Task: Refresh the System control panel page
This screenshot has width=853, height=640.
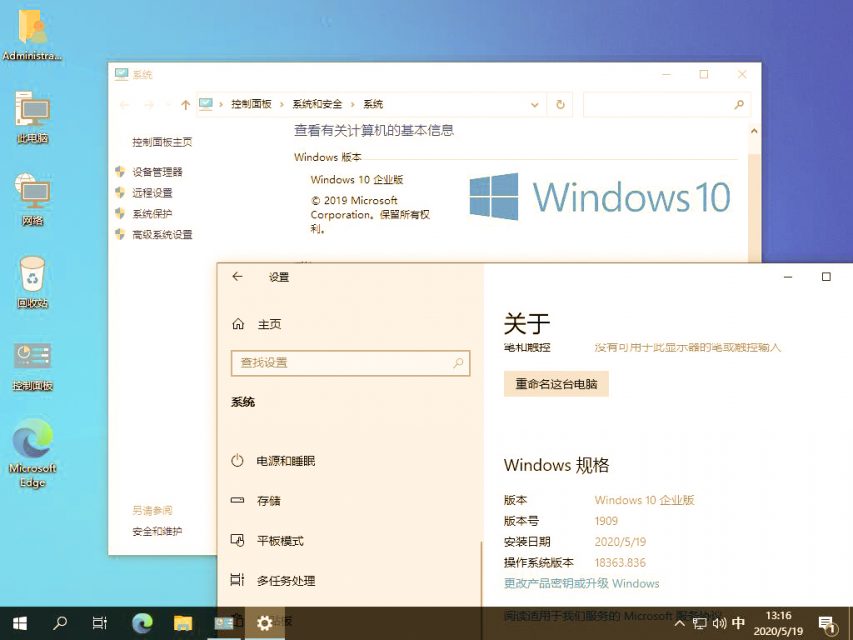Action: coord(560,104)
